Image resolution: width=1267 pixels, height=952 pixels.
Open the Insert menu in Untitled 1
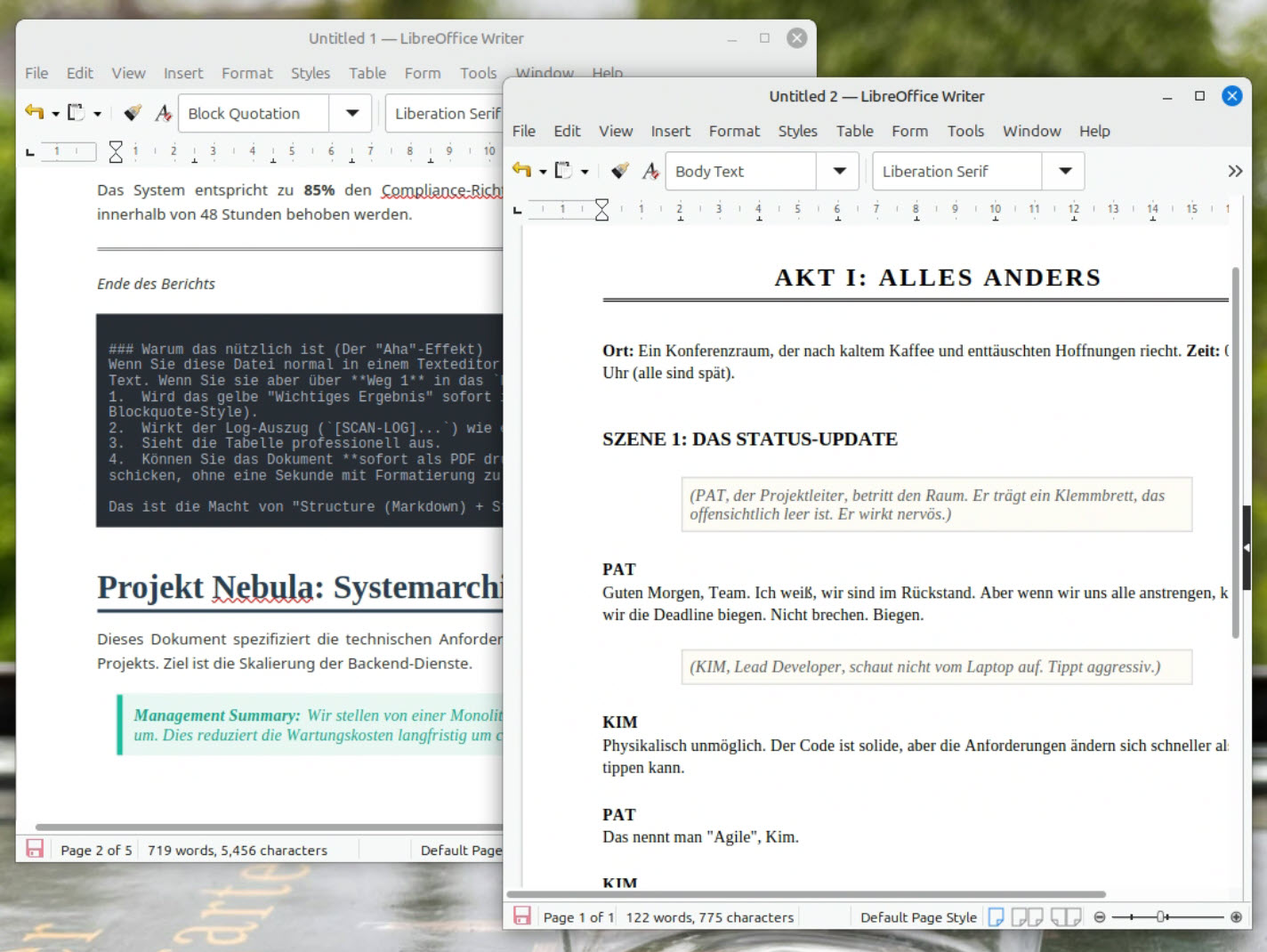[182, 73]
